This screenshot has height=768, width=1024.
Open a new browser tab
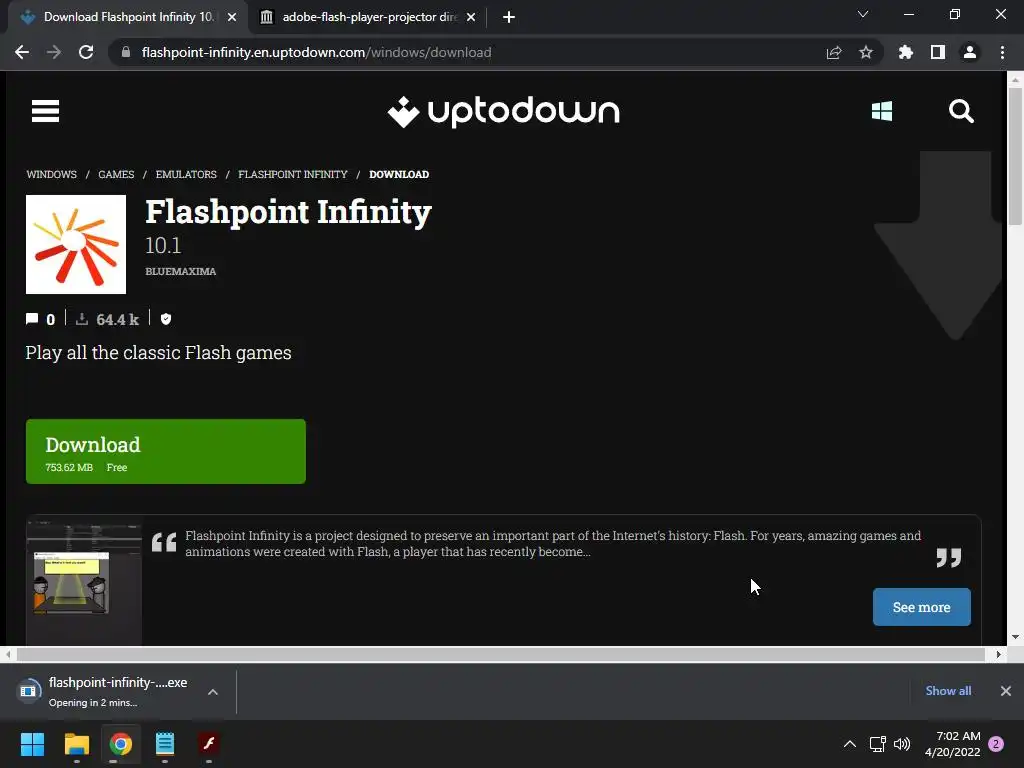[509, 17]
